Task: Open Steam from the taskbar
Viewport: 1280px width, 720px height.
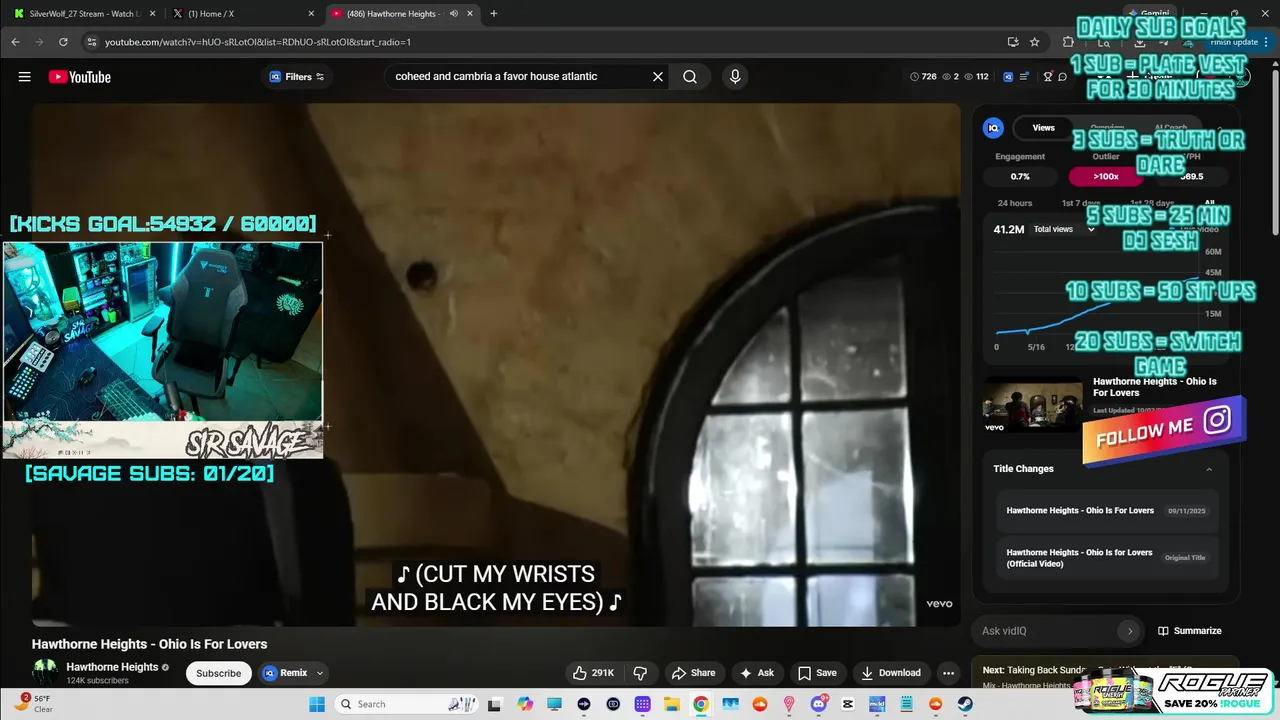Action: pyautogui.click(x=965, y=704)
